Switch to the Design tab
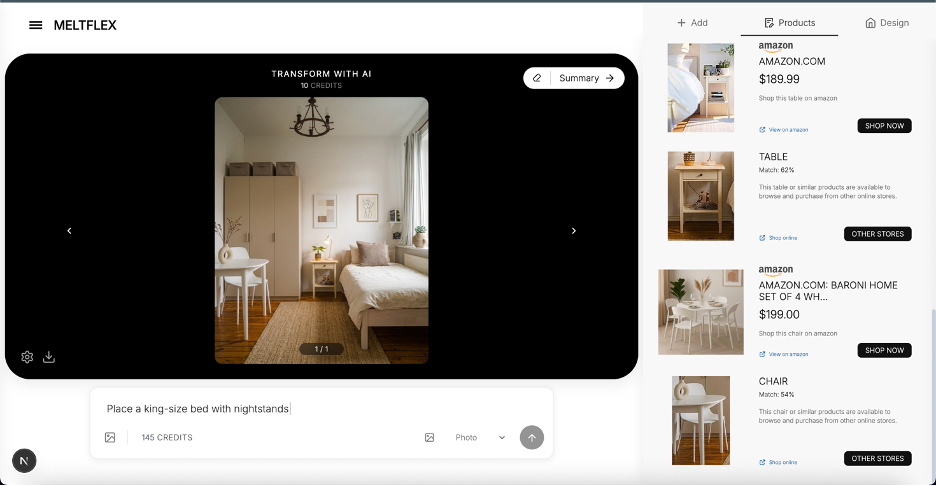 [887, 23]
